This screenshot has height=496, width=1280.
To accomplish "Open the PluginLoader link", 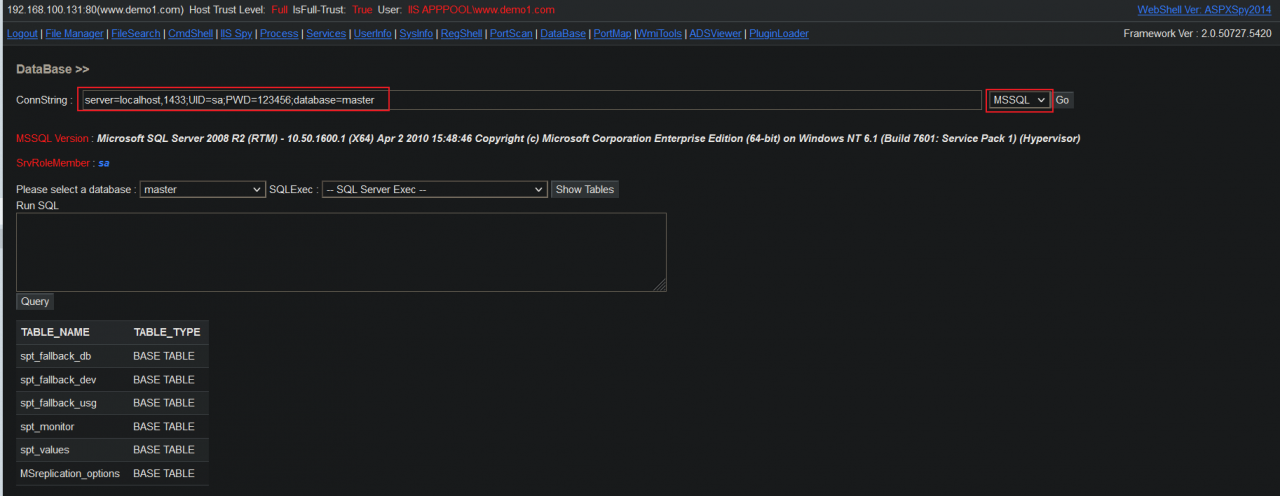I will pos(779,33).
